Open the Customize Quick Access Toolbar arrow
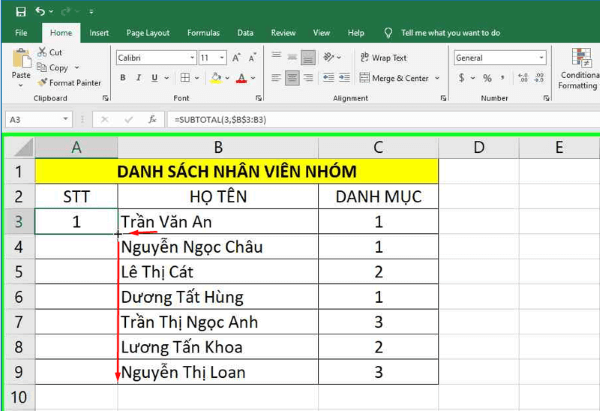 91,12
